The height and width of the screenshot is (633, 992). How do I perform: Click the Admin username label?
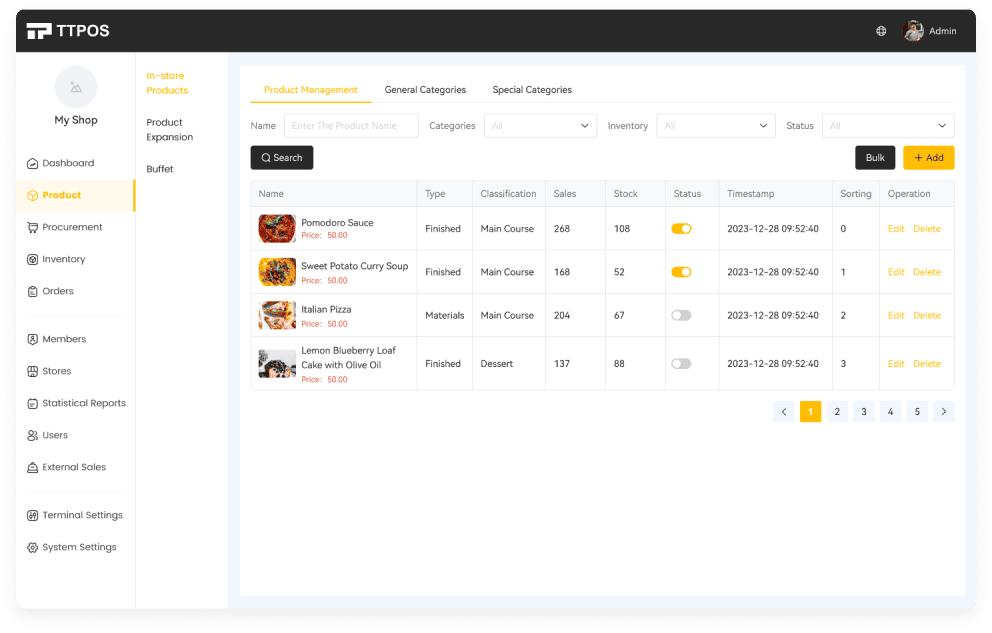943,31
